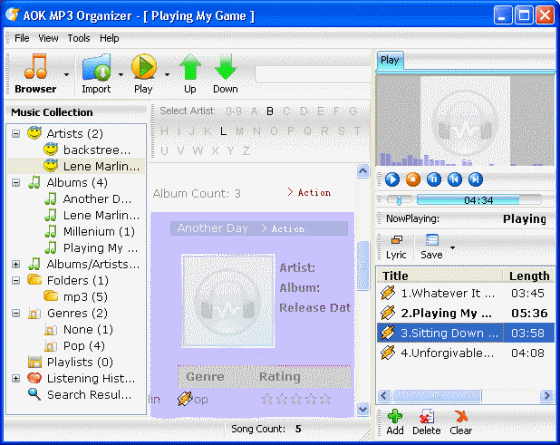This screenshot has height=445, width=560.
Task: Collapse the Artists (2) node
Action: [16, 134]
